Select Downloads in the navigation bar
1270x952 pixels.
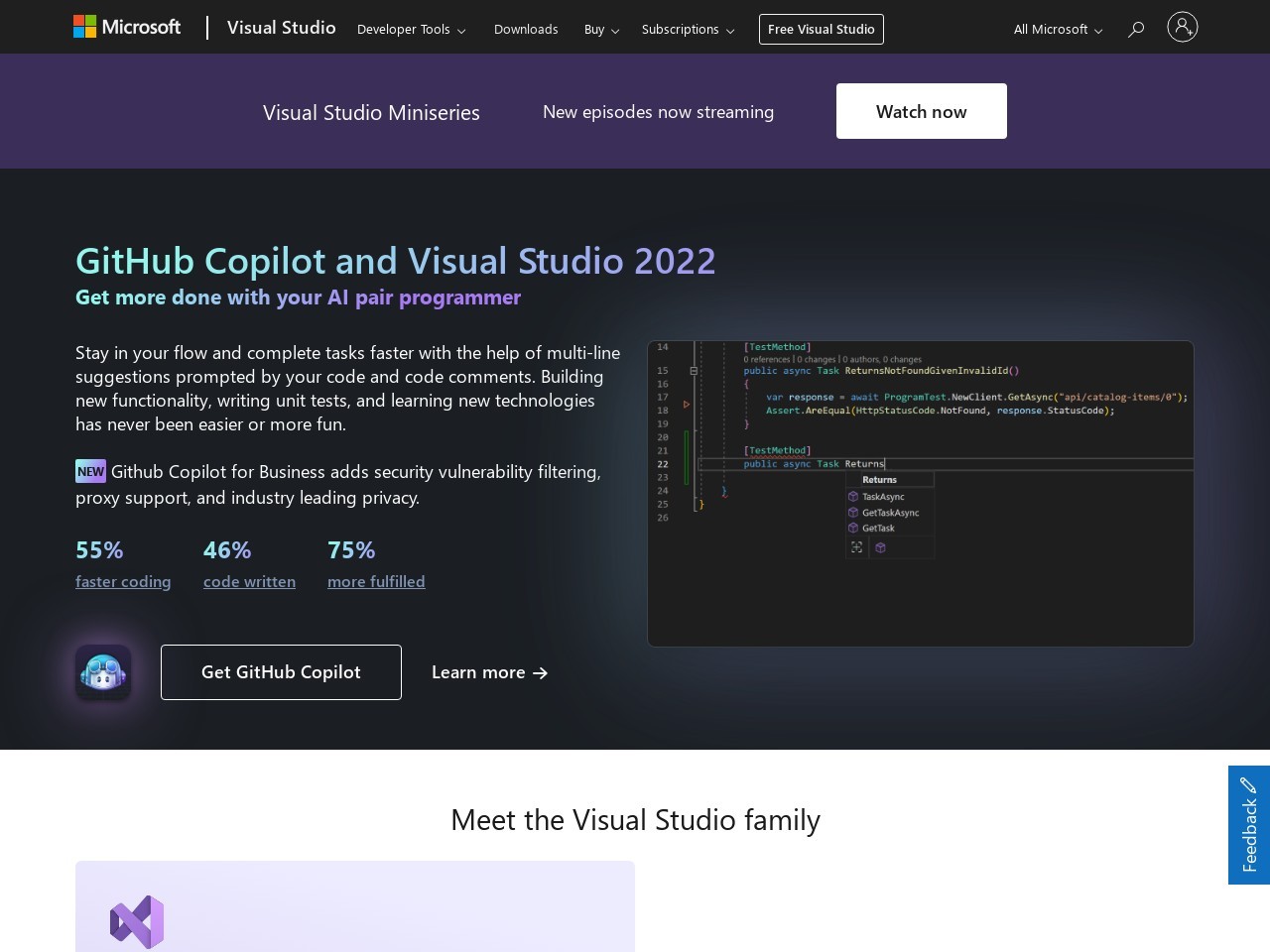[x=526, y=29]
